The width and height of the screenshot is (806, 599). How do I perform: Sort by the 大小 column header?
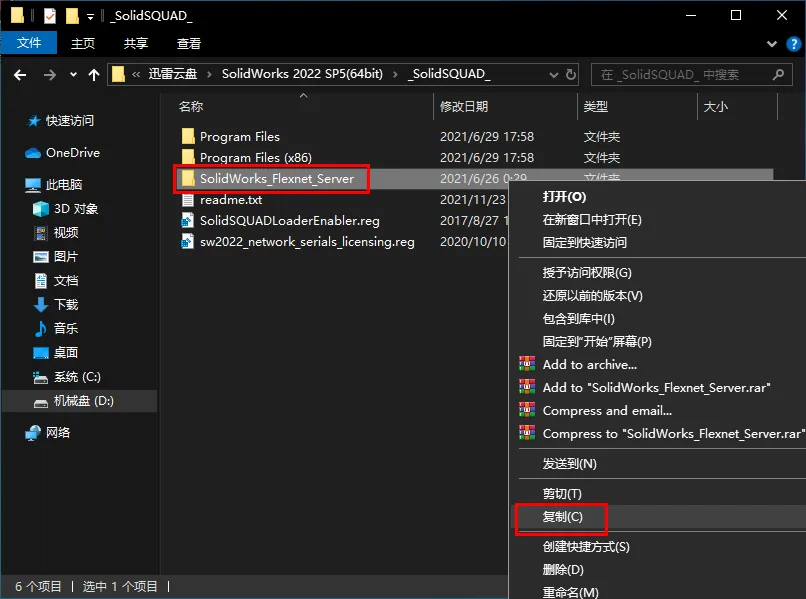click(x=716, y=106)
